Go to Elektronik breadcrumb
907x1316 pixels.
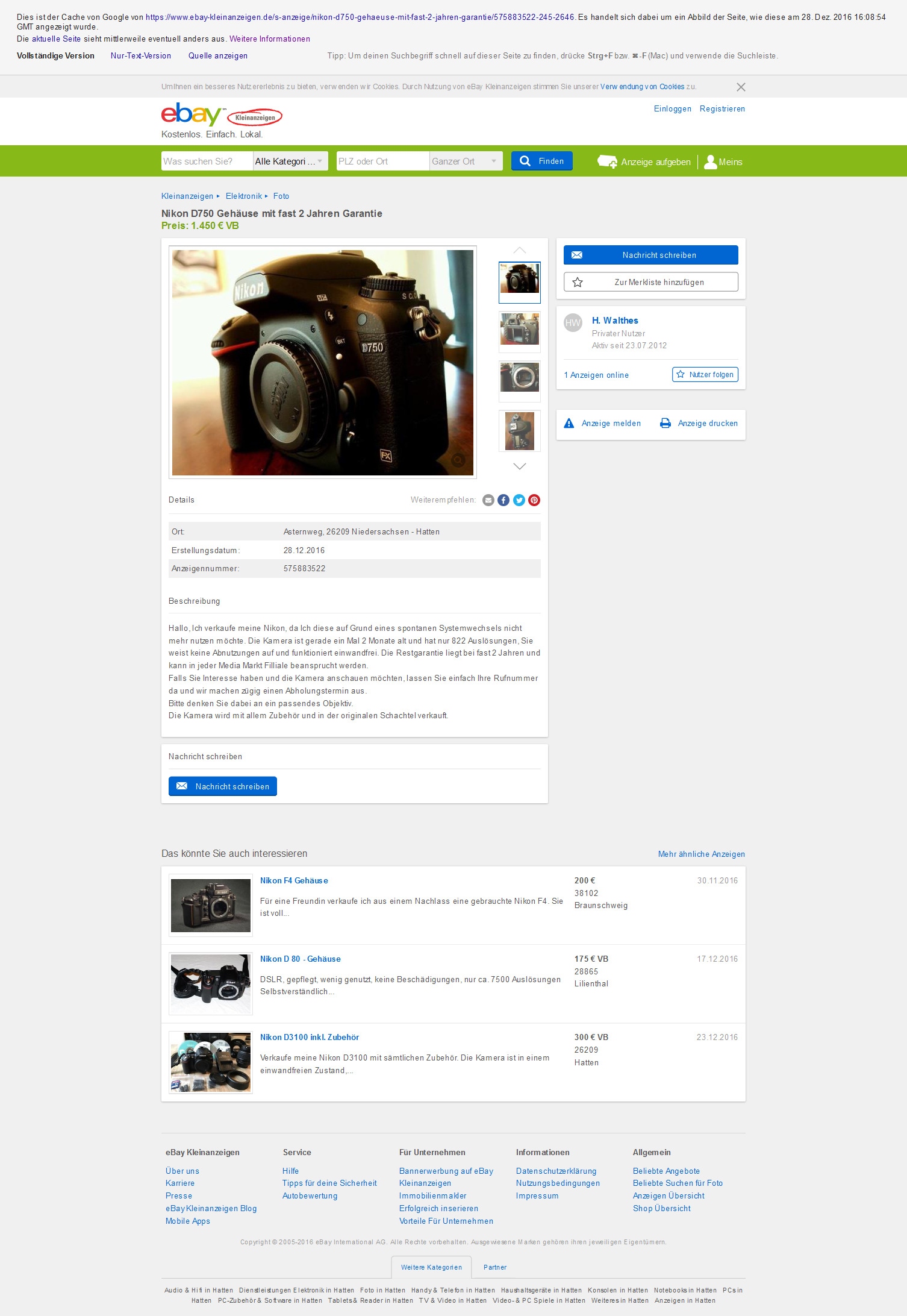coord(244,196)
